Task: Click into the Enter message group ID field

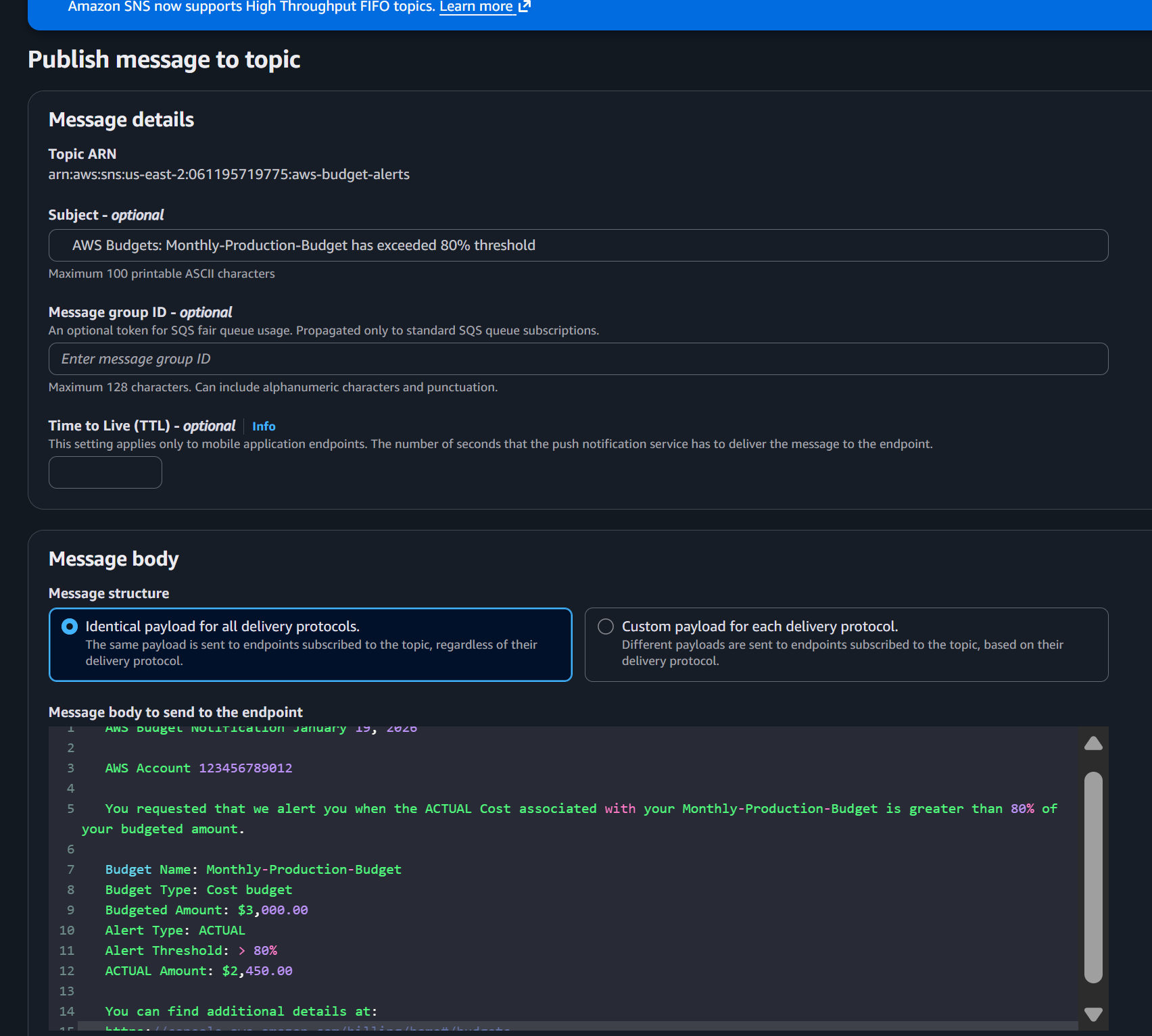Action: (578, 359)
